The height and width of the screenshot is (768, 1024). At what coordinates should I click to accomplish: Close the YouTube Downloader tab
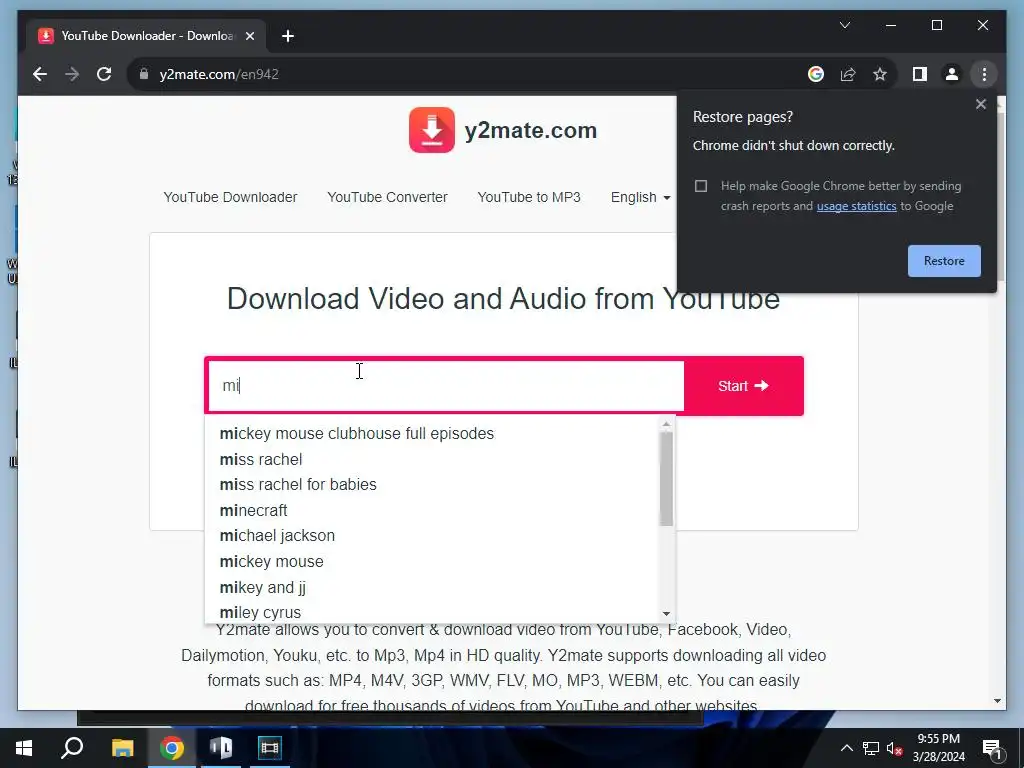pyautogui.click(x=249, y=36)
